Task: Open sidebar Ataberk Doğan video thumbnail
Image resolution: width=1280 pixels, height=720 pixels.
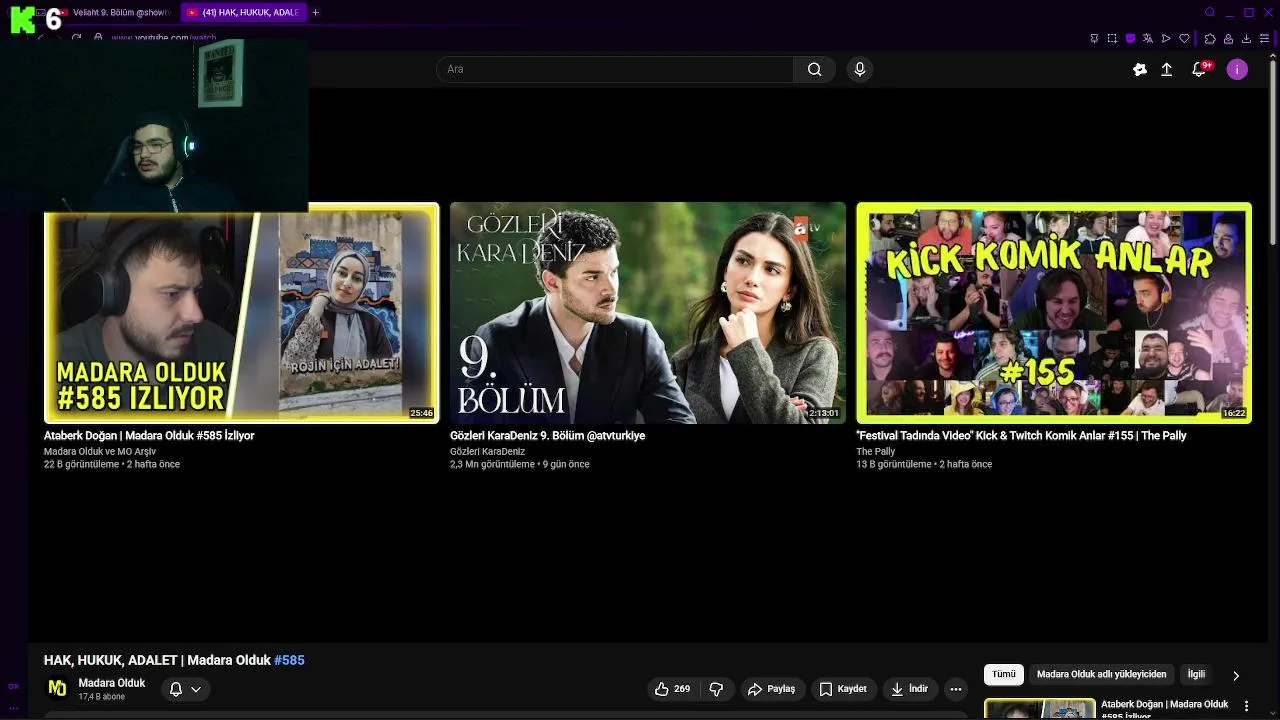Action: [x=1040, y=709]
